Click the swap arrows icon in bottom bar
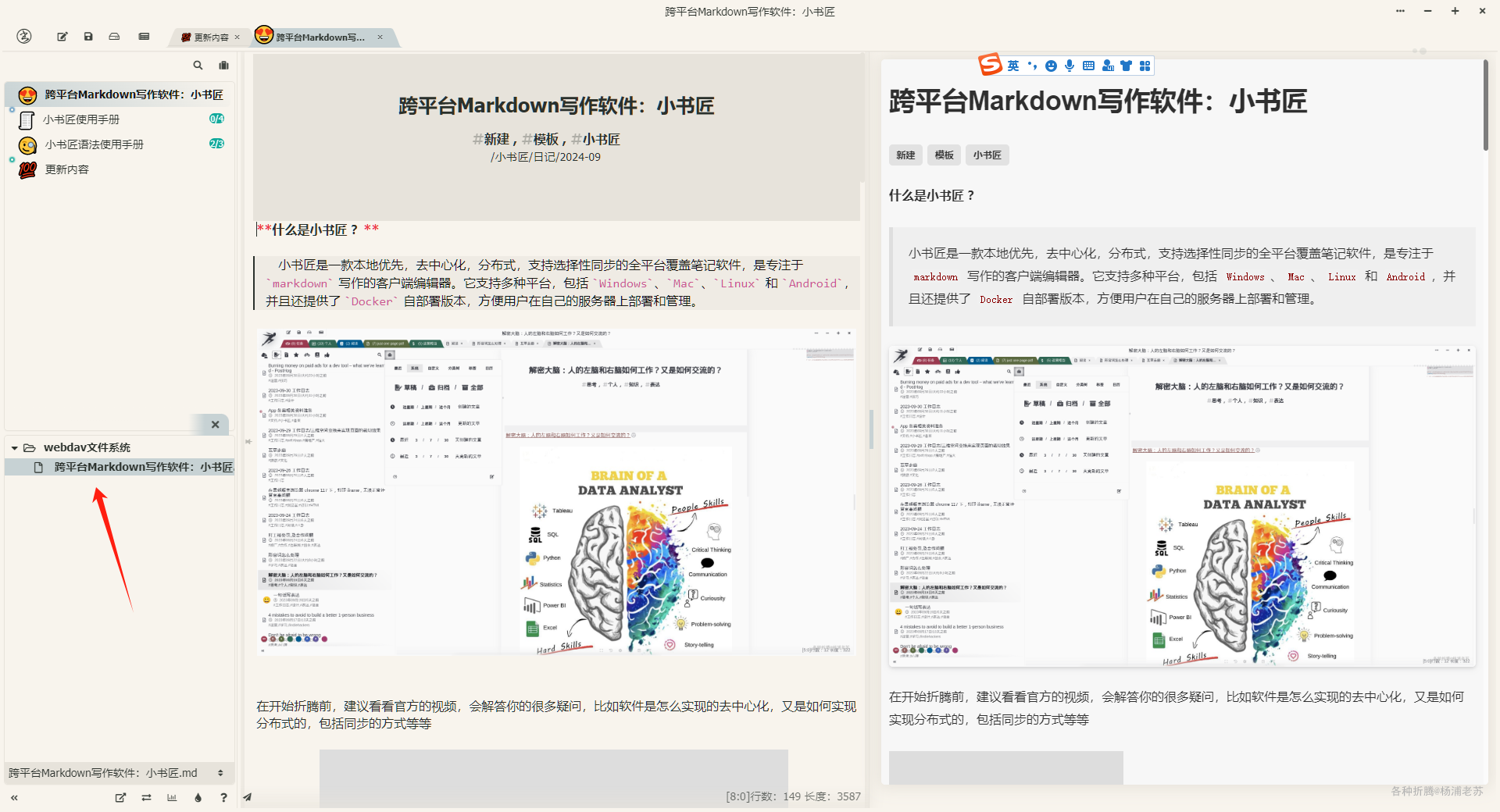Screen dimensions: 1500x812 point(146,797)
